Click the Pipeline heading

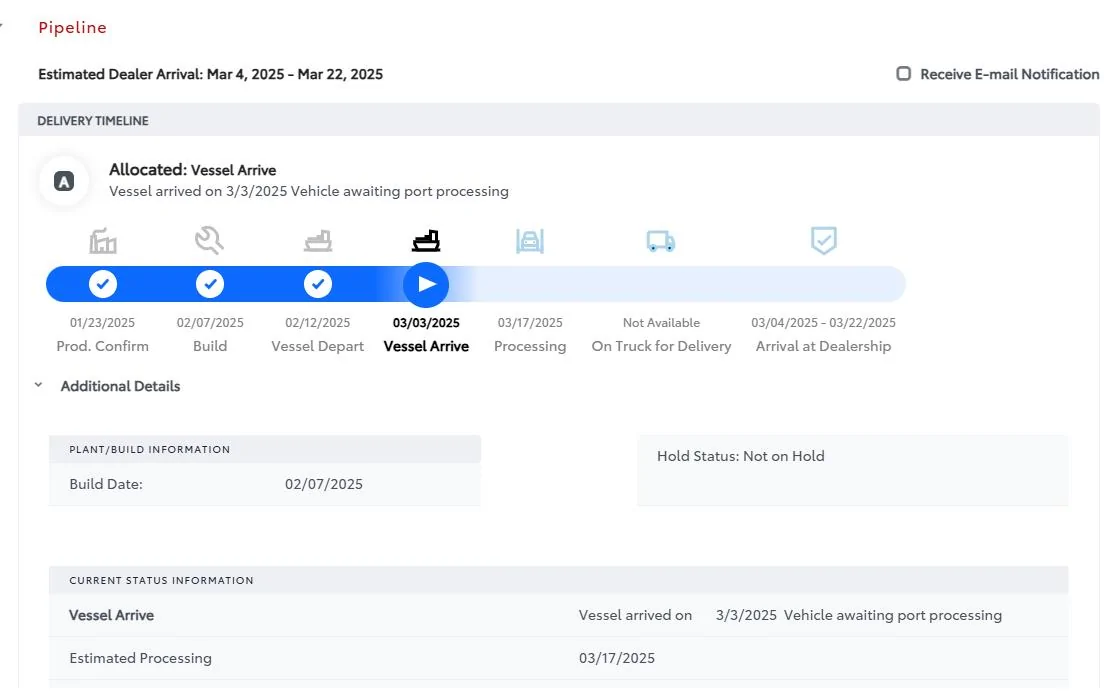[x=72, y=28]
